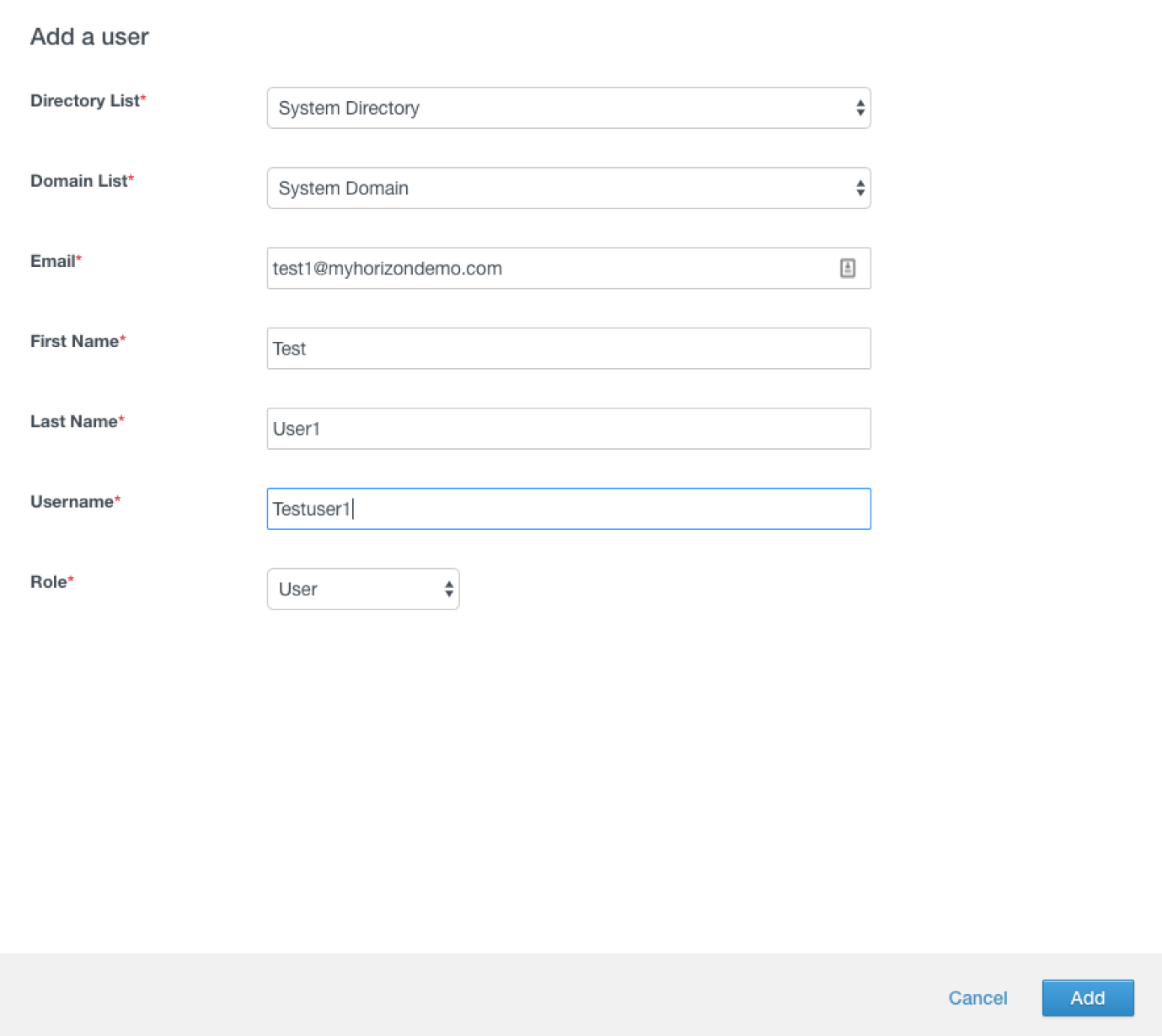Click the Add a user heading
The width and height of the screenshot is (1162, 1036).
tap(89, 36)
